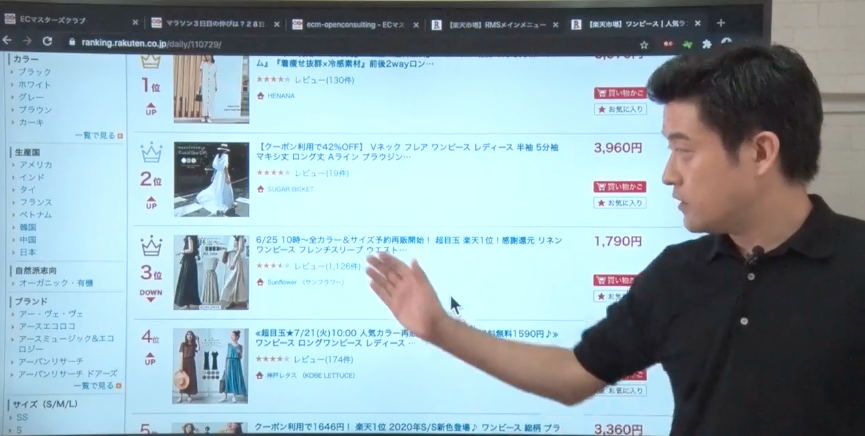Filter color by ホワイト
Viewport: 865px width, 436px height.
coord(35,85)
